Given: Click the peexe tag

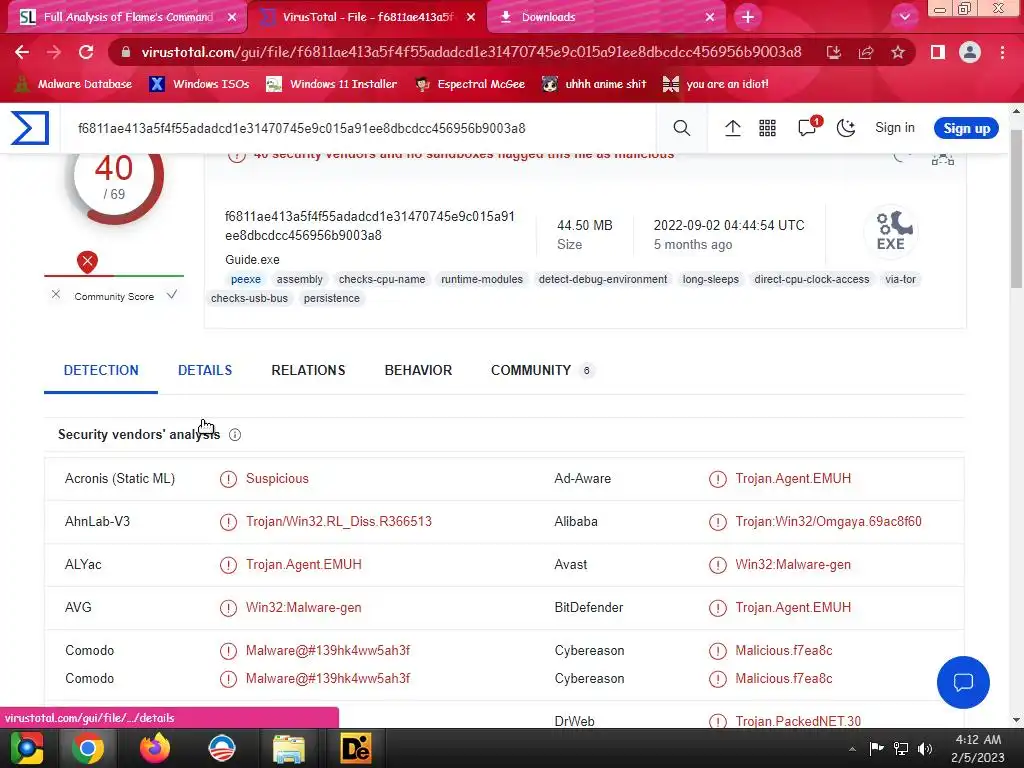Looking at the screenshot, I should coord(246,280).
